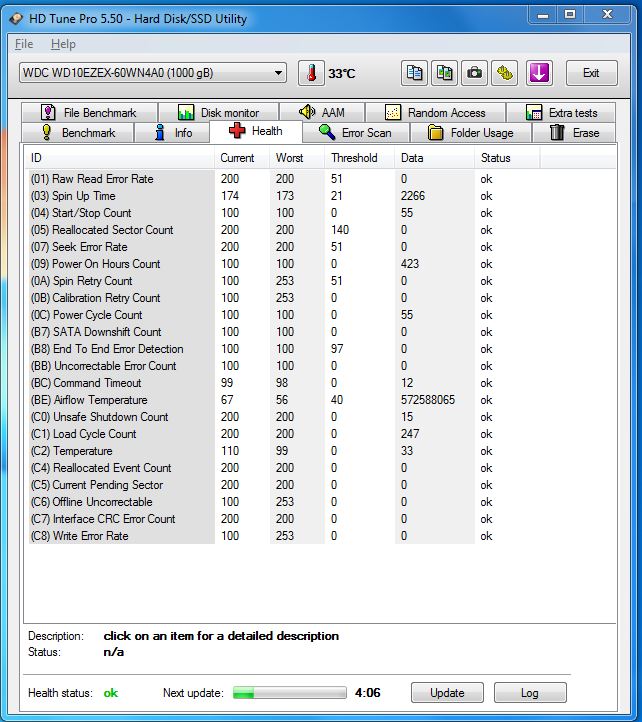This screenshot has height=722, width=642.
Task: Open the File menu
Action: point(24,44)
